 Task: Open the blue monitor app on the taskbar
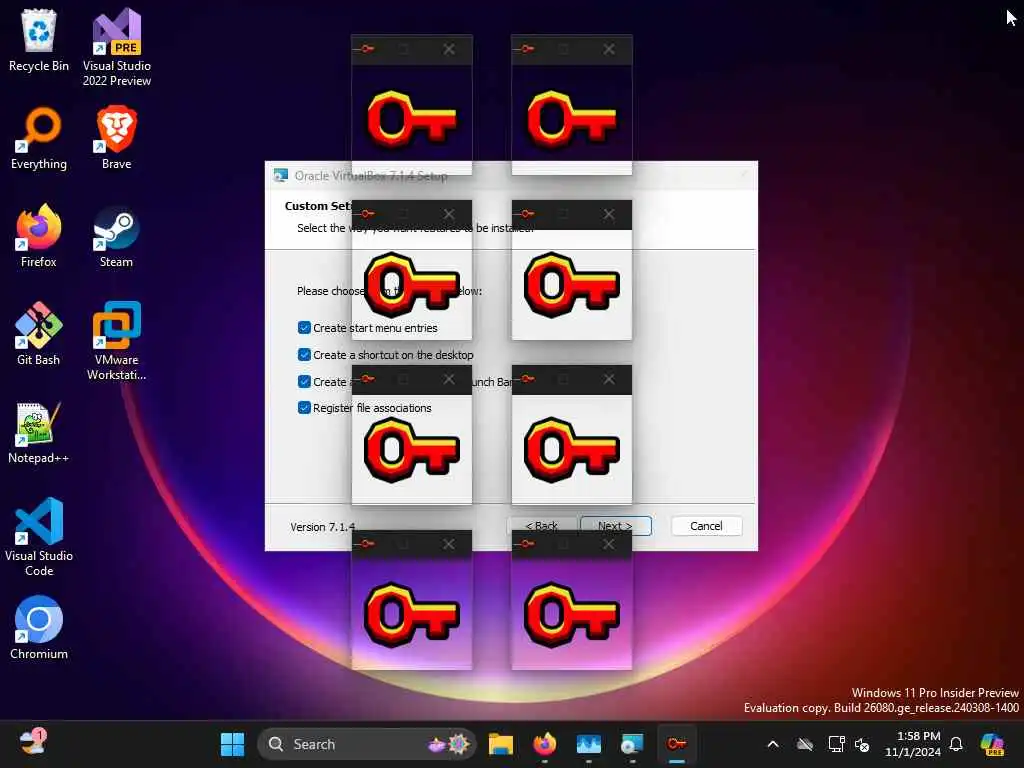[x=588, y=744]
